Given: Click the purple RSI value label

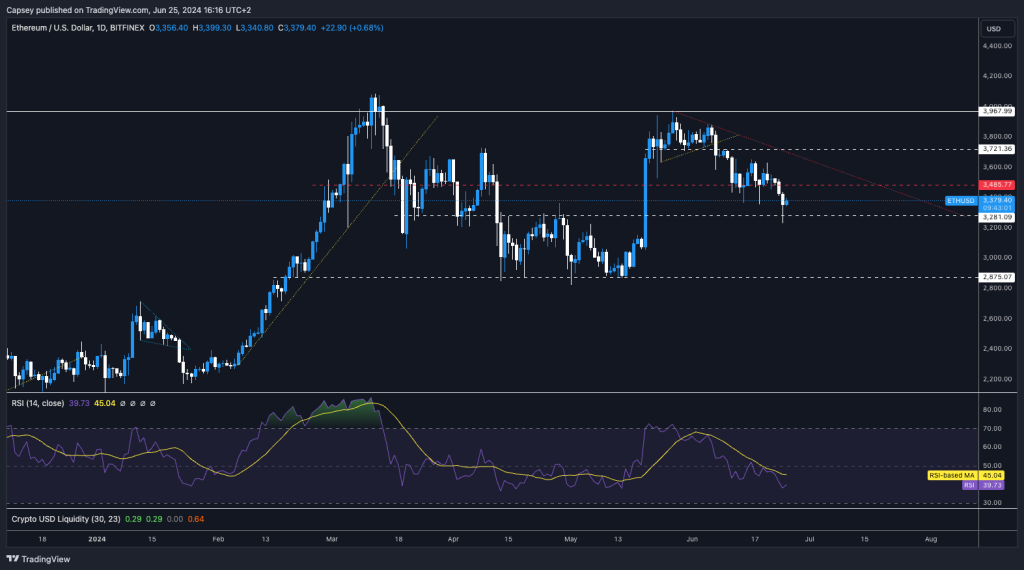Looking at the screenshot, I should click(968, 485).
